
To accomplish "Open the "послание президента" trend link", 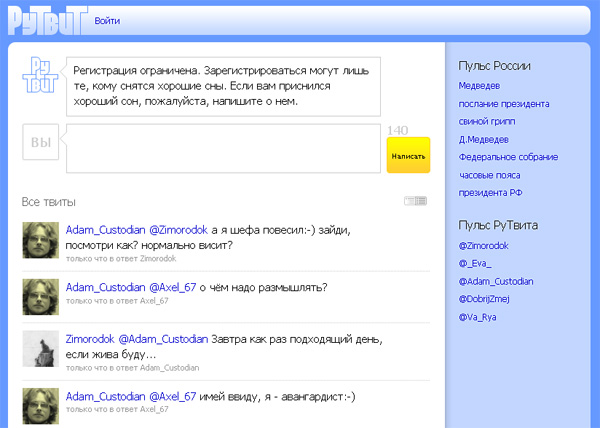I will tap(504, 104).
